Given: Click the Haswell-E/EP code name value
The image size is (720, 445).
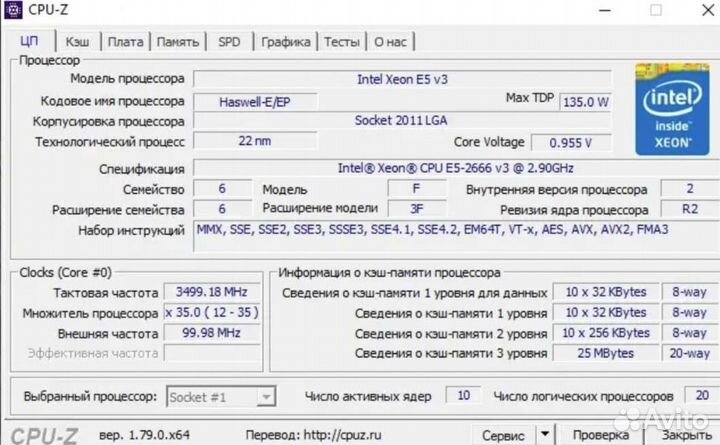Looking at the screenshot, I should (255, 102).
